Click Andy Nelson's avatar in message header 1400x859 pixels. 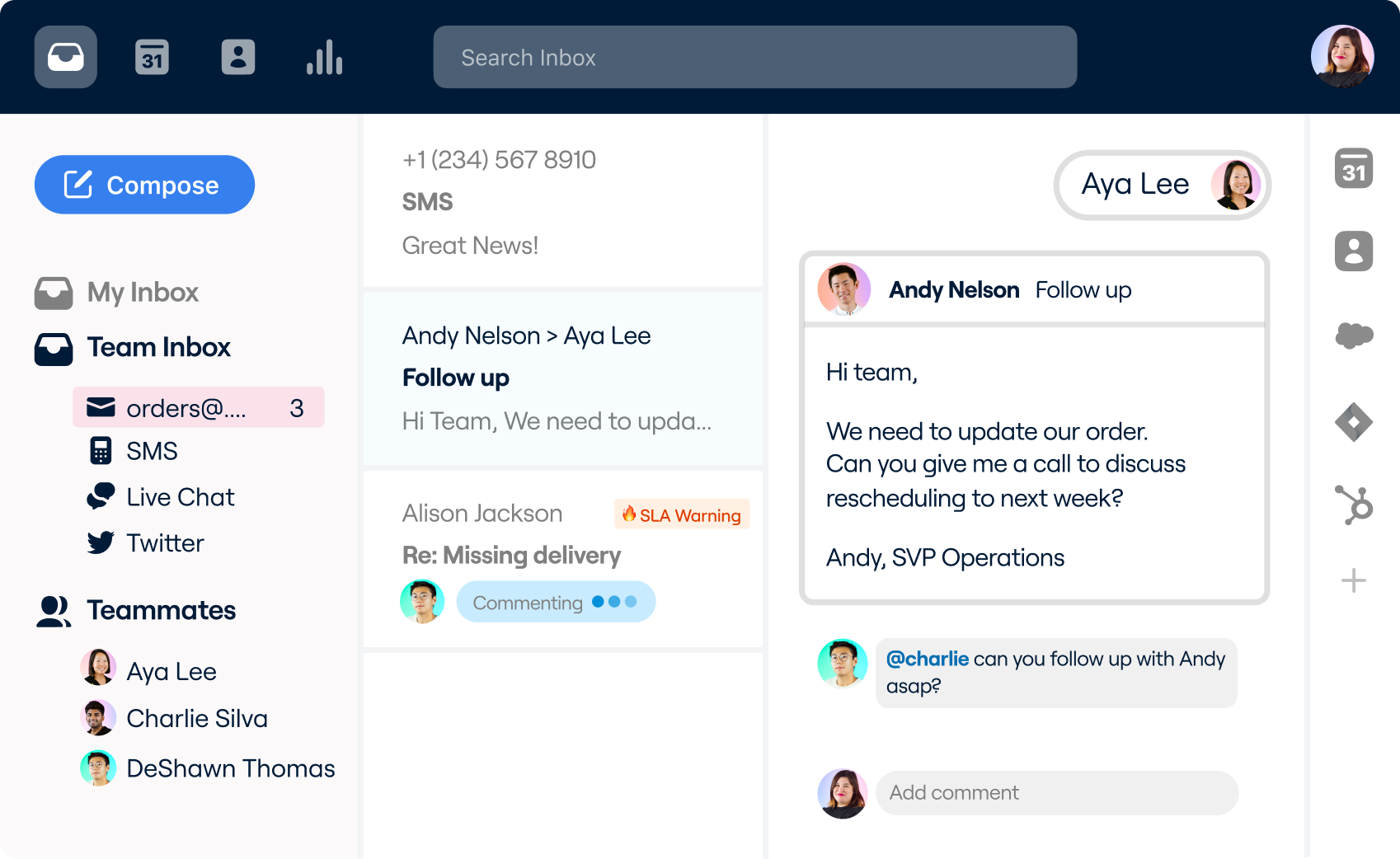pos(844,289)
